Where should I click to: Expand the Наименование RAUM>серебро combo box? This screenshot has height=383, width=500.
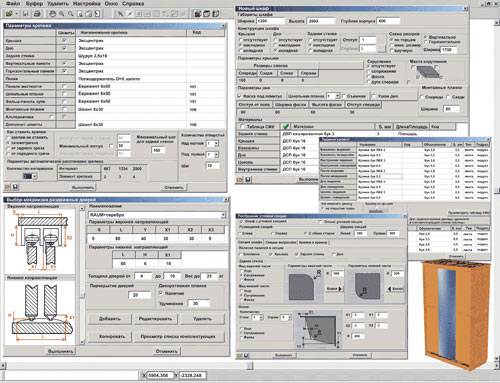tap(223, 215)
